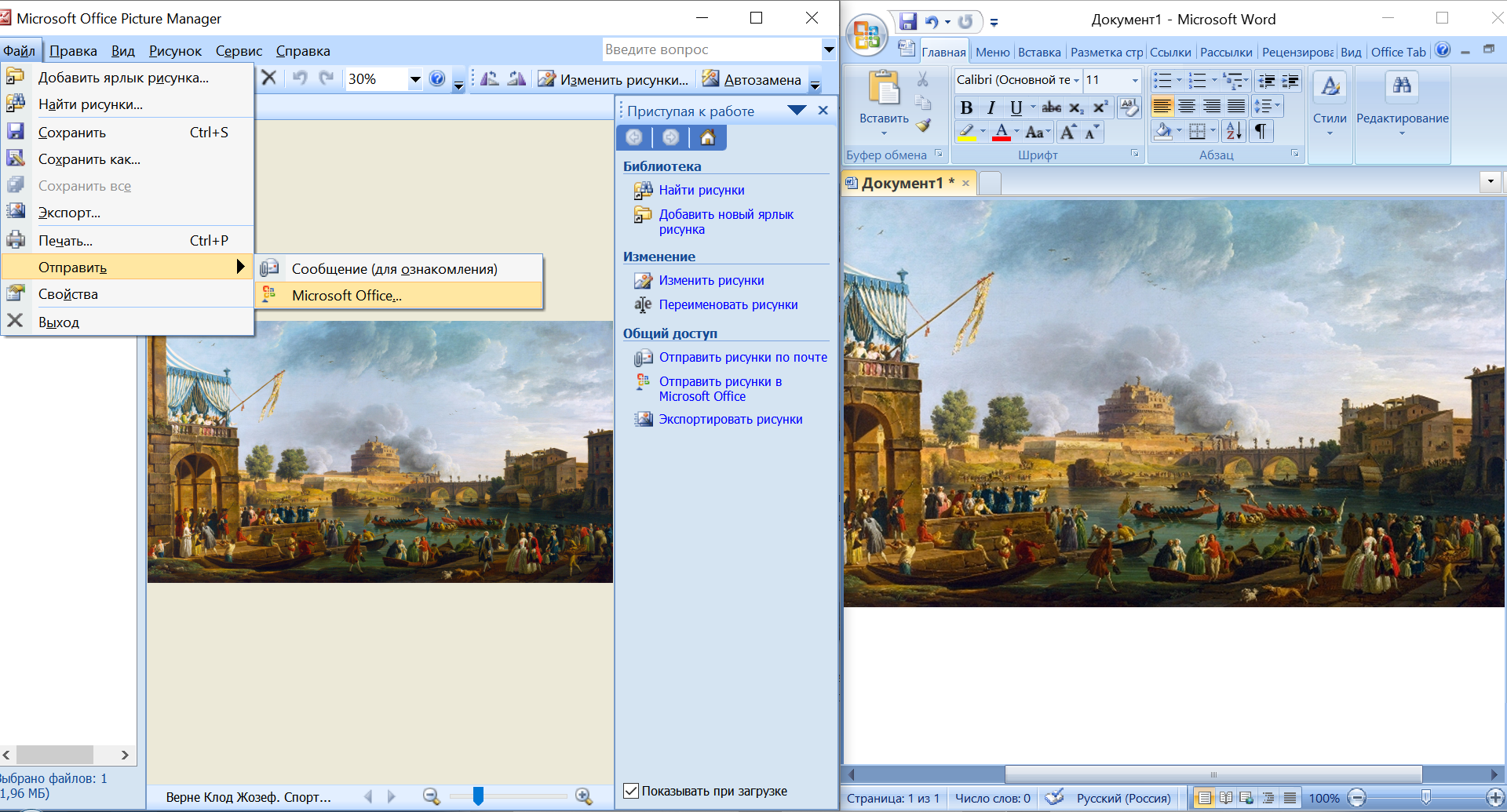
Task: Click Rotate Left icon in Picture Manager toolbar
Action: (489, 78)
